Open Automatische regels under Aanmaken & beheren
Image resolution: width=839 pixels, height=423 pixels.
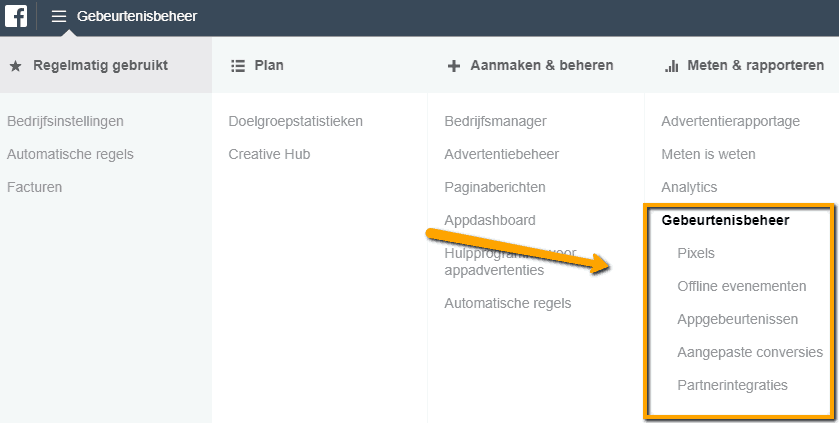click(508, 303)
